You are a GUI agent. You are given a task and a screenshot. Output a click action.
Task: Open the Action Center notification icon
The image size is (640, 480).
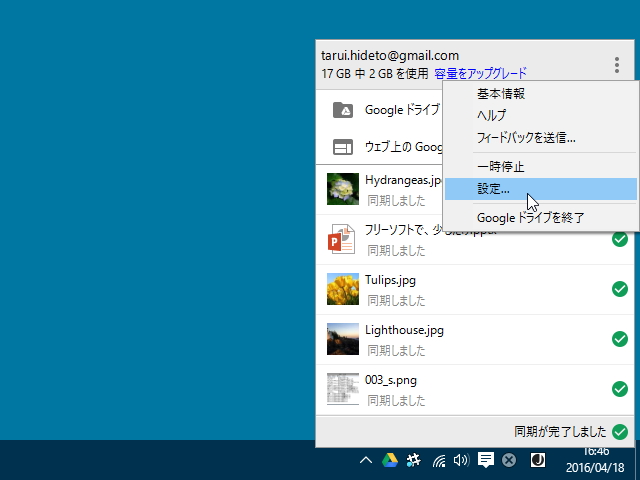pos(486,460)
